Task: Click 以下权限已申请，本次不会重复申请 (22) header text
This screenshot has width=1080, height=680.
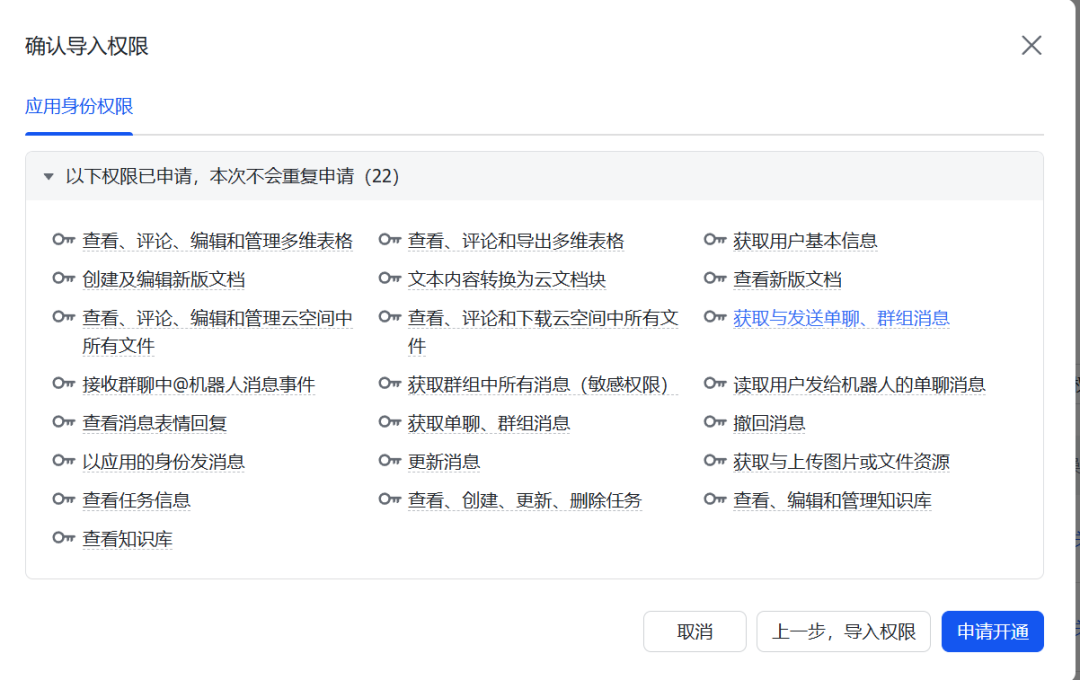Action: 232,176
